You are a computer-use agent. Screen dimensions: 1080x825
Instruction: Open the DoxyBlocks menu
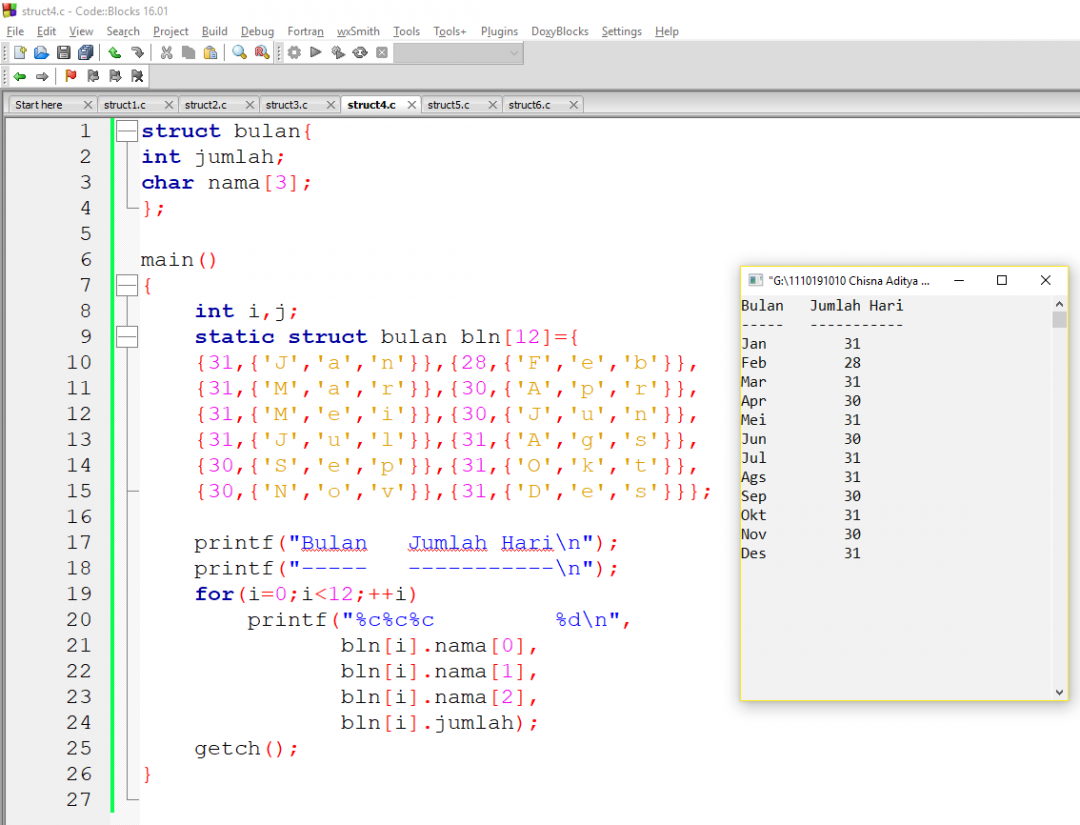559,31
